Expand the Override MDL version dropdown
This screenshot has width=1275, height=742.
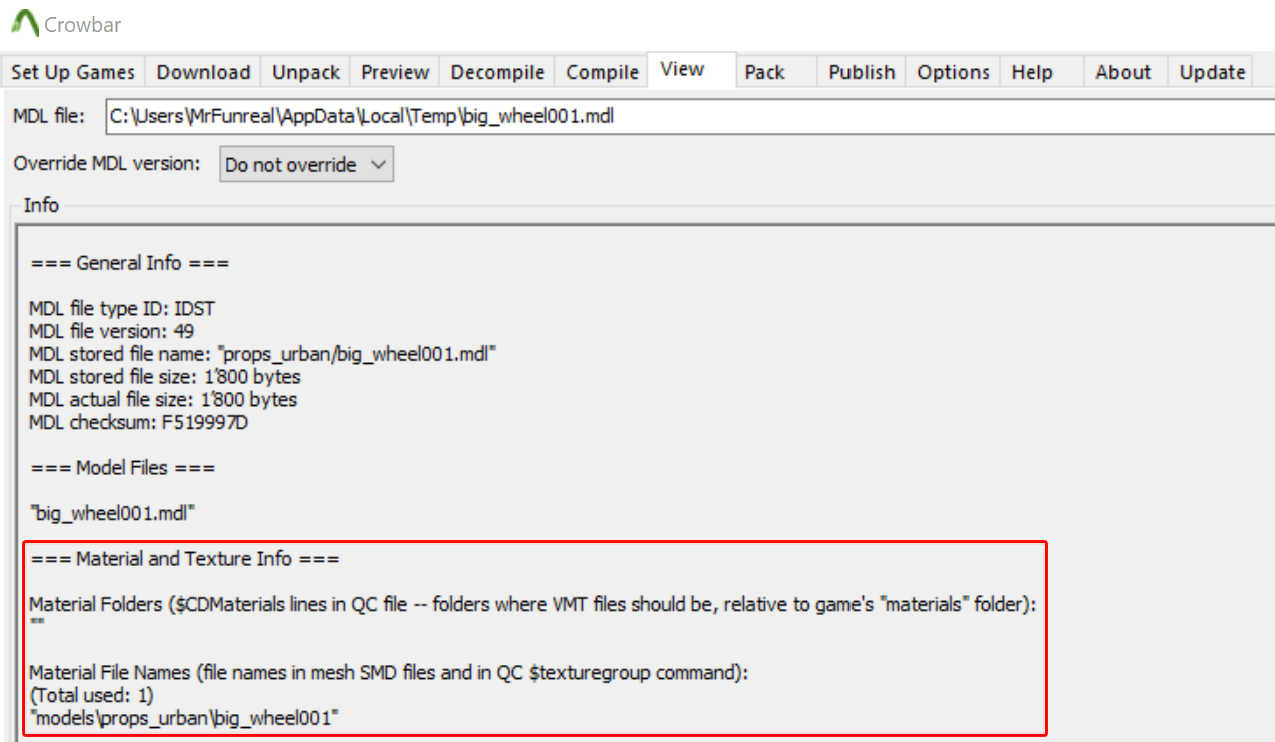point(307,165)
